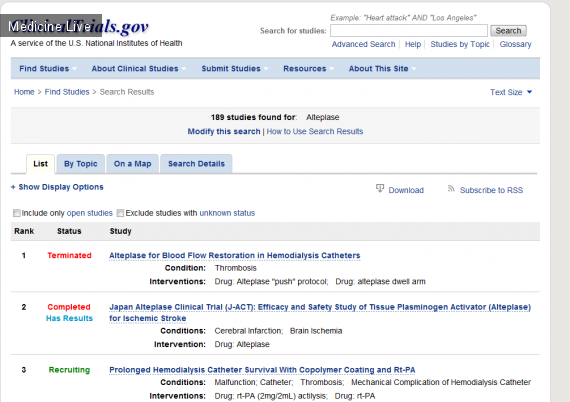Switch to the On a Map tab

click(132, 164)
